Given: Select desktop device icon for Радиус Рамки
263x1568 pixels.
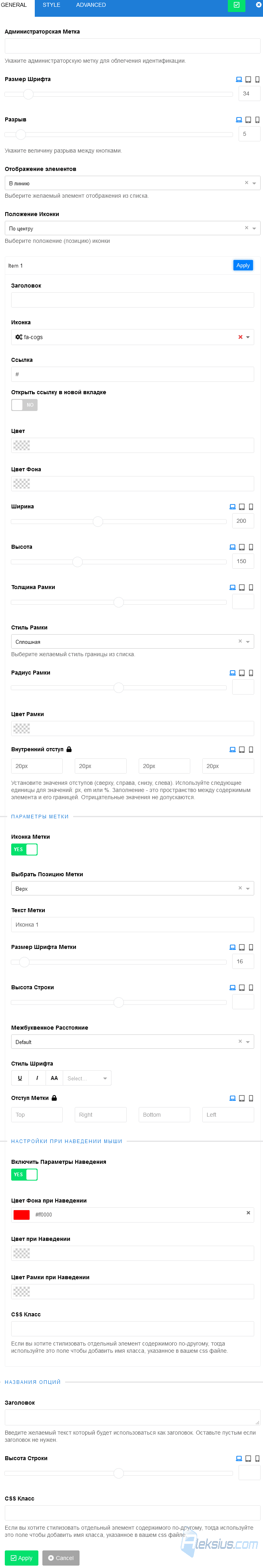Looking at the screenshot, I should coord(233,673).
